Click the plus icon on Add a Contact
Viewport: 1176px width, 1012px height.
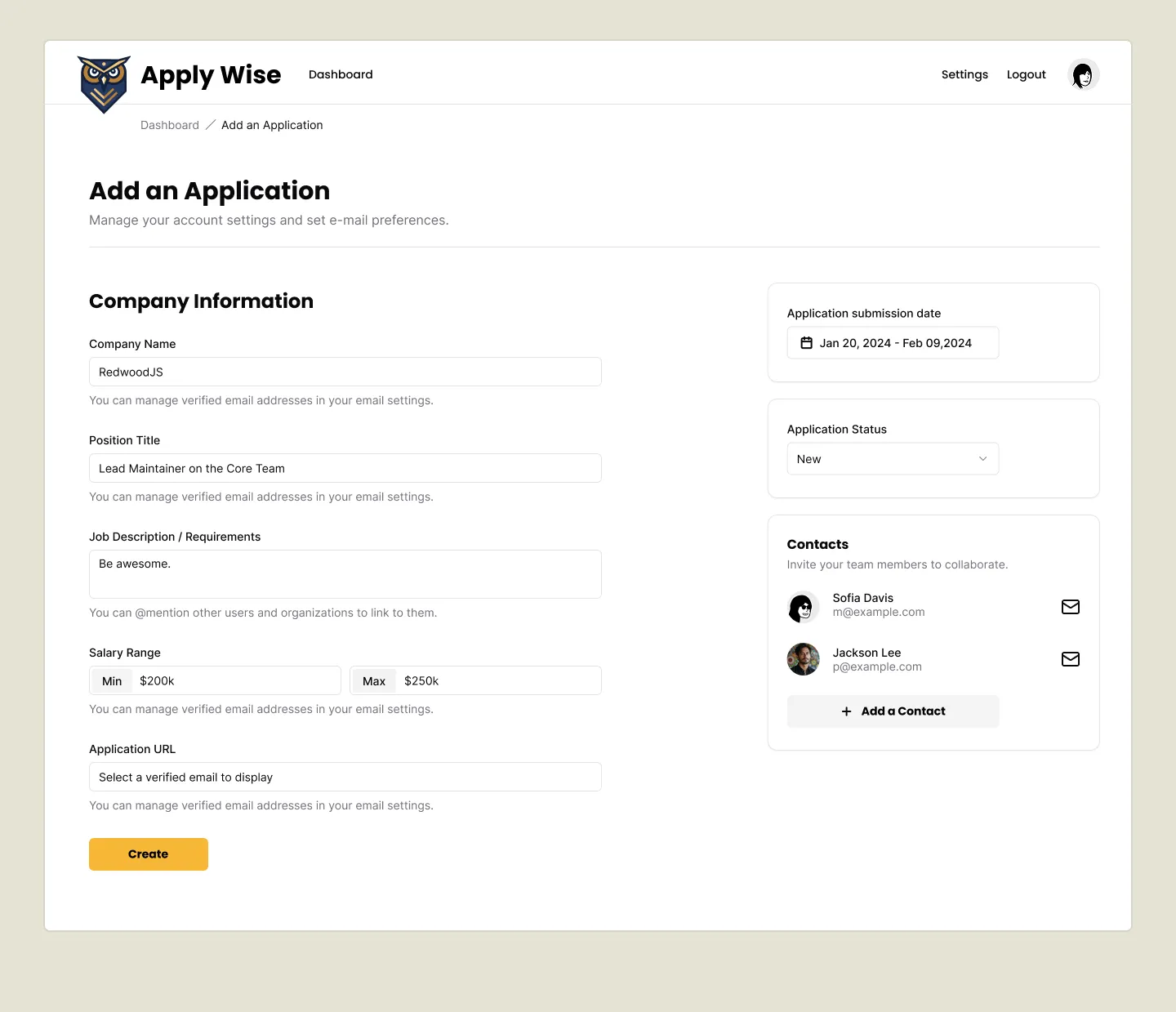[846, 711]
